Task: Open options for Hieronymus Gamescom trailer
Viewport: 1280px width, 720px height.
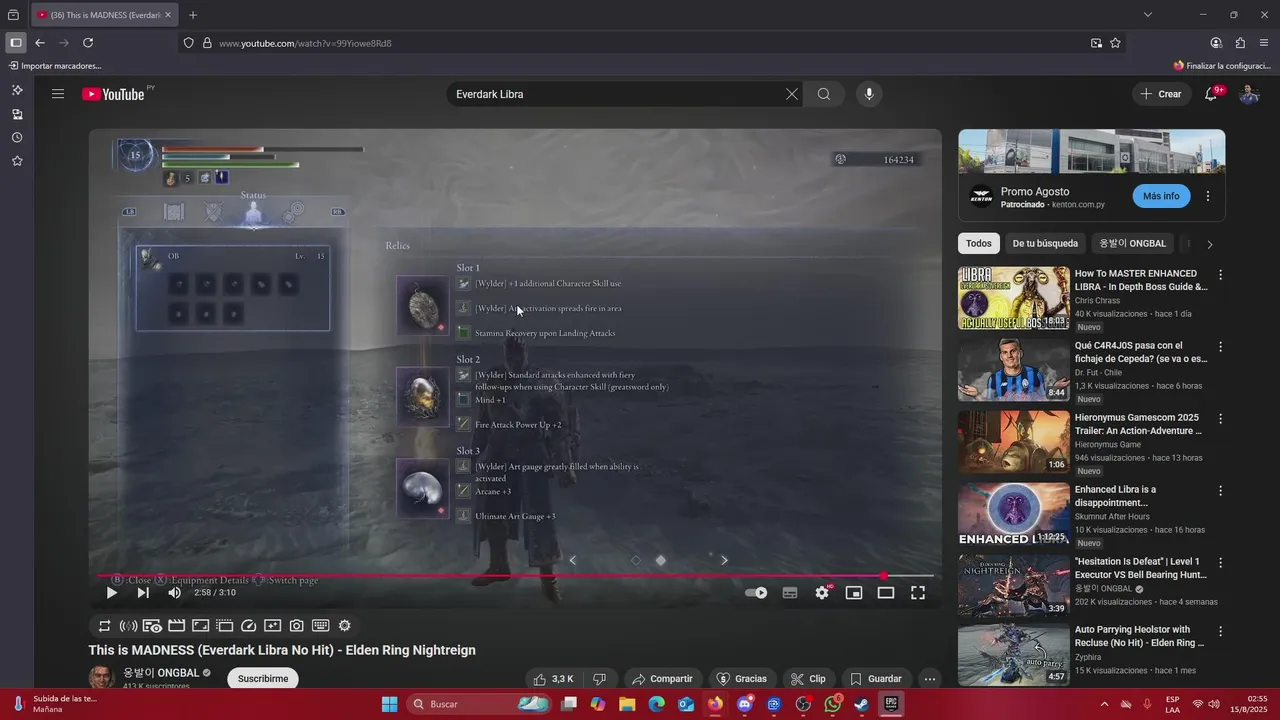Action: point(1220,418)
